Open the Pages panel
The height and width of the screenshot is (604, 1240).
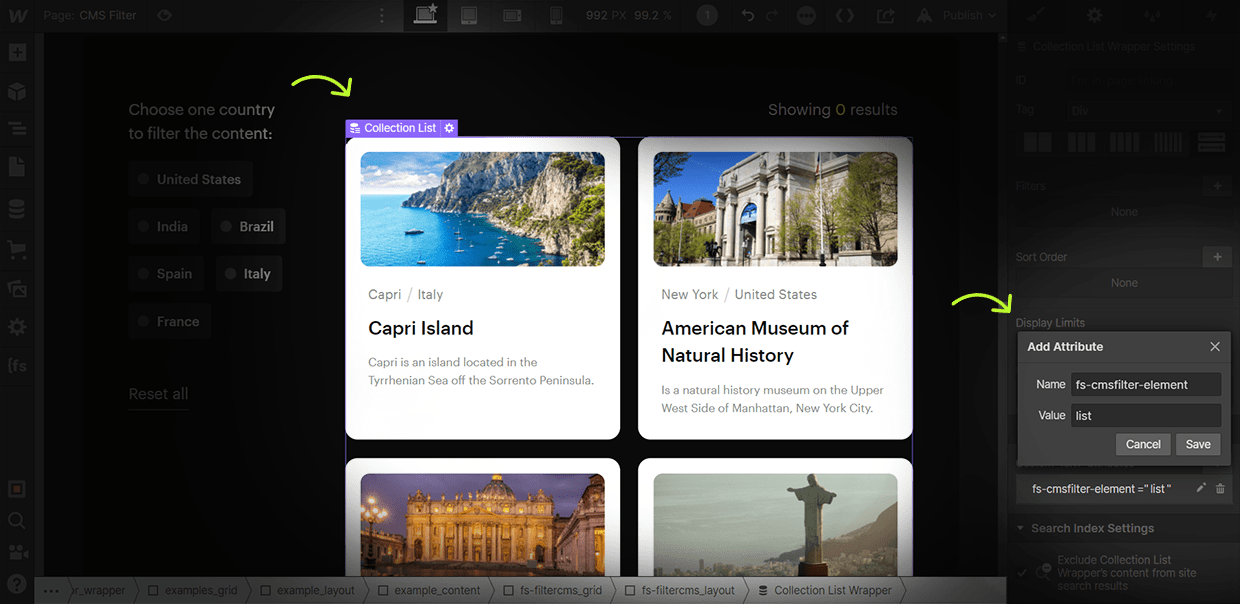[17, 166]
